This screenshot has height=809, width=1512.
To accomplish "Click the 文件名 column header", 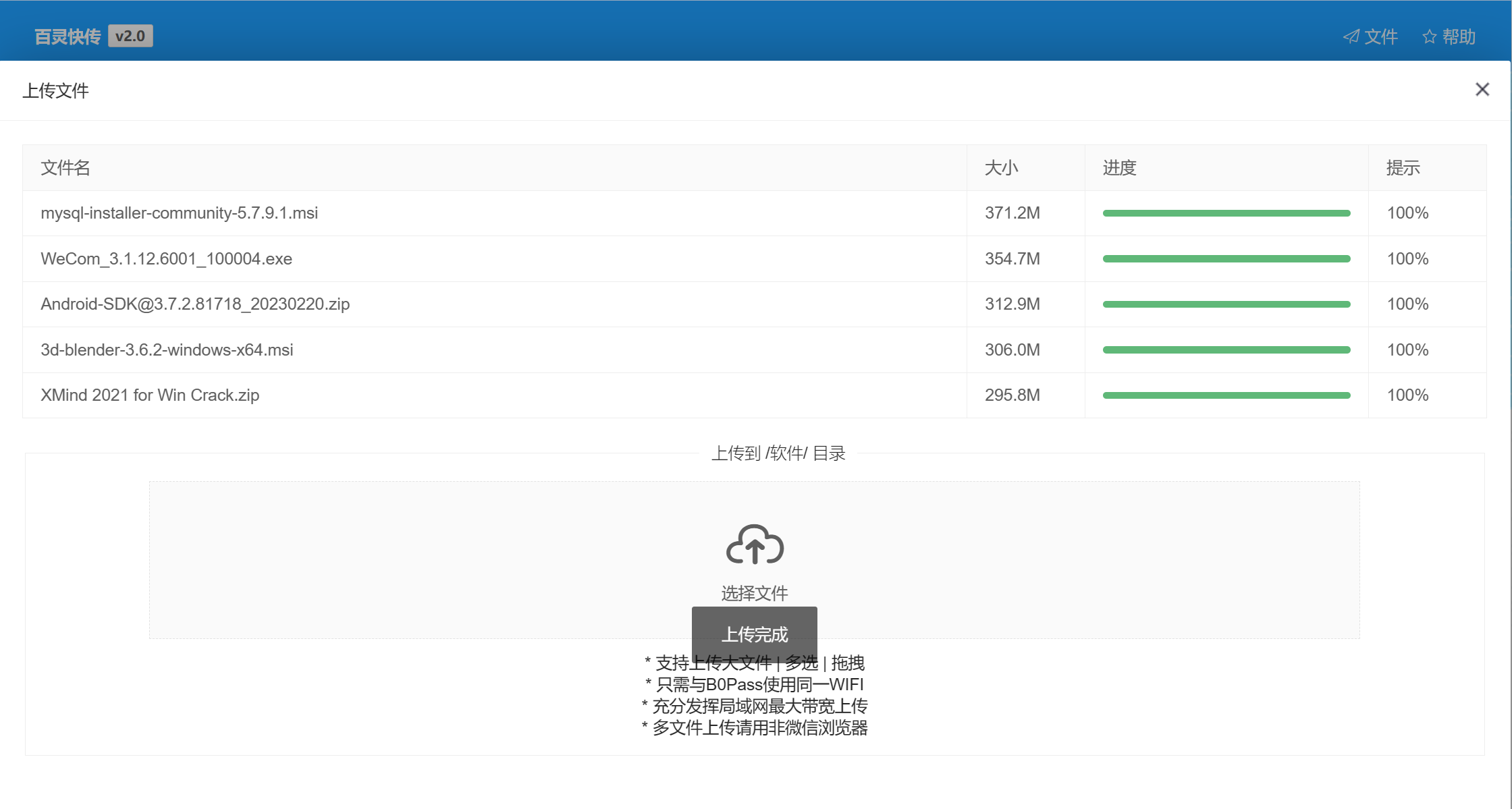I will coord(65,168).
